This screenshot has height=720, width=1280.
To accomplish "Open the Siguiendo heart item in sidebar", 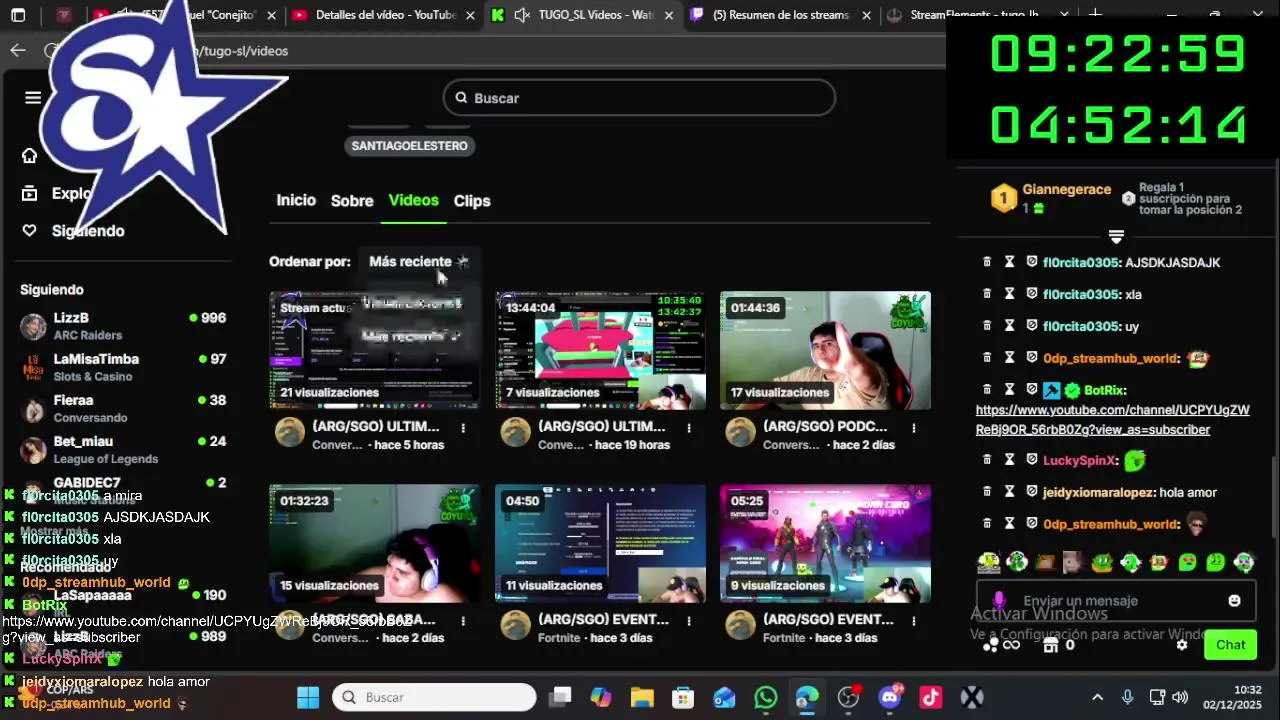I will [x=74, y=231].
